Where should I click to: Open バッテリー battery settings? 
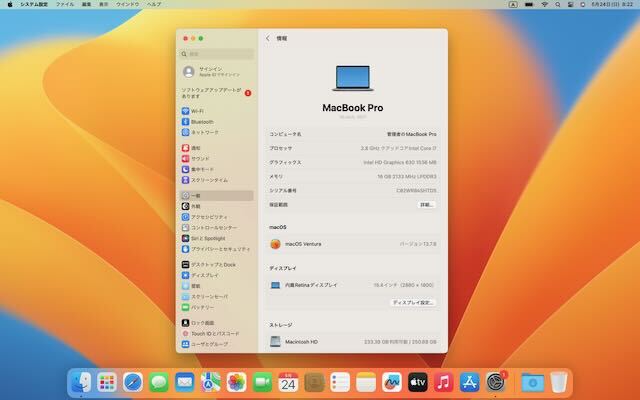click(x=217, y=307)
